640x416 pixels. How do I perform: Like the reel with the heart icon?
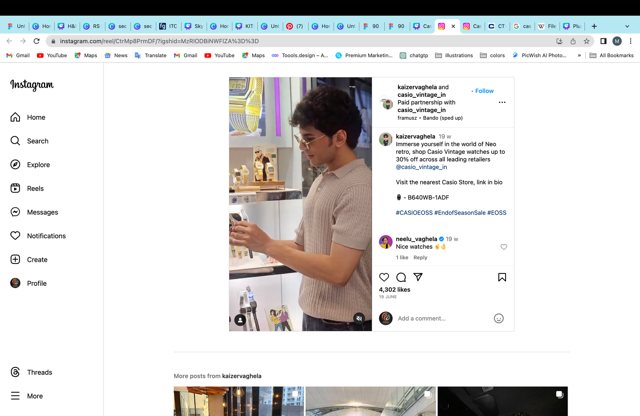pos(384,277)
